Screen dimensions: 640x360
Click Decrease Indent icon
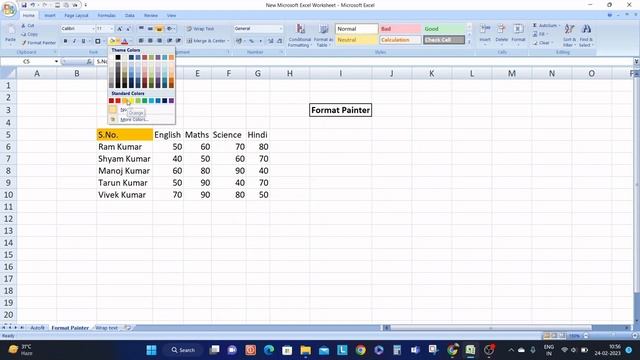[x=169, y=41]
